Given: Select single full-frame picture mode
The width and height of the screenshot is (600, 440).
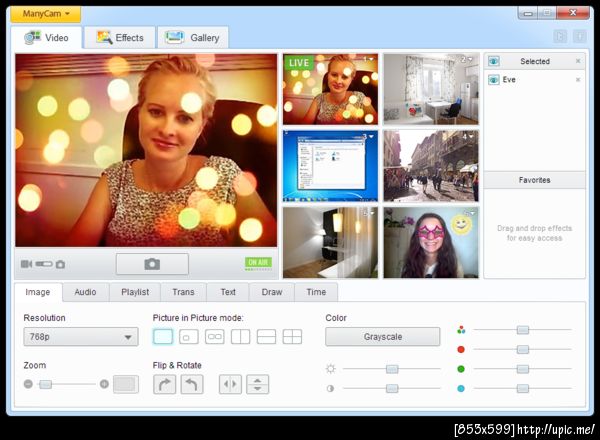Looking at the screenshot, I should click(x=163, y=337).
